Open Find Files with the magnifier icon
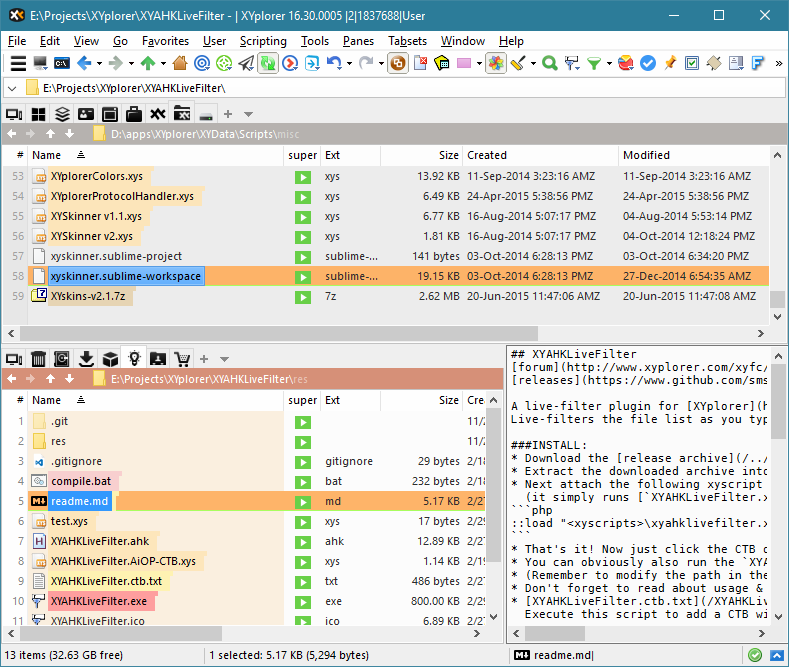 click(549, 63)
